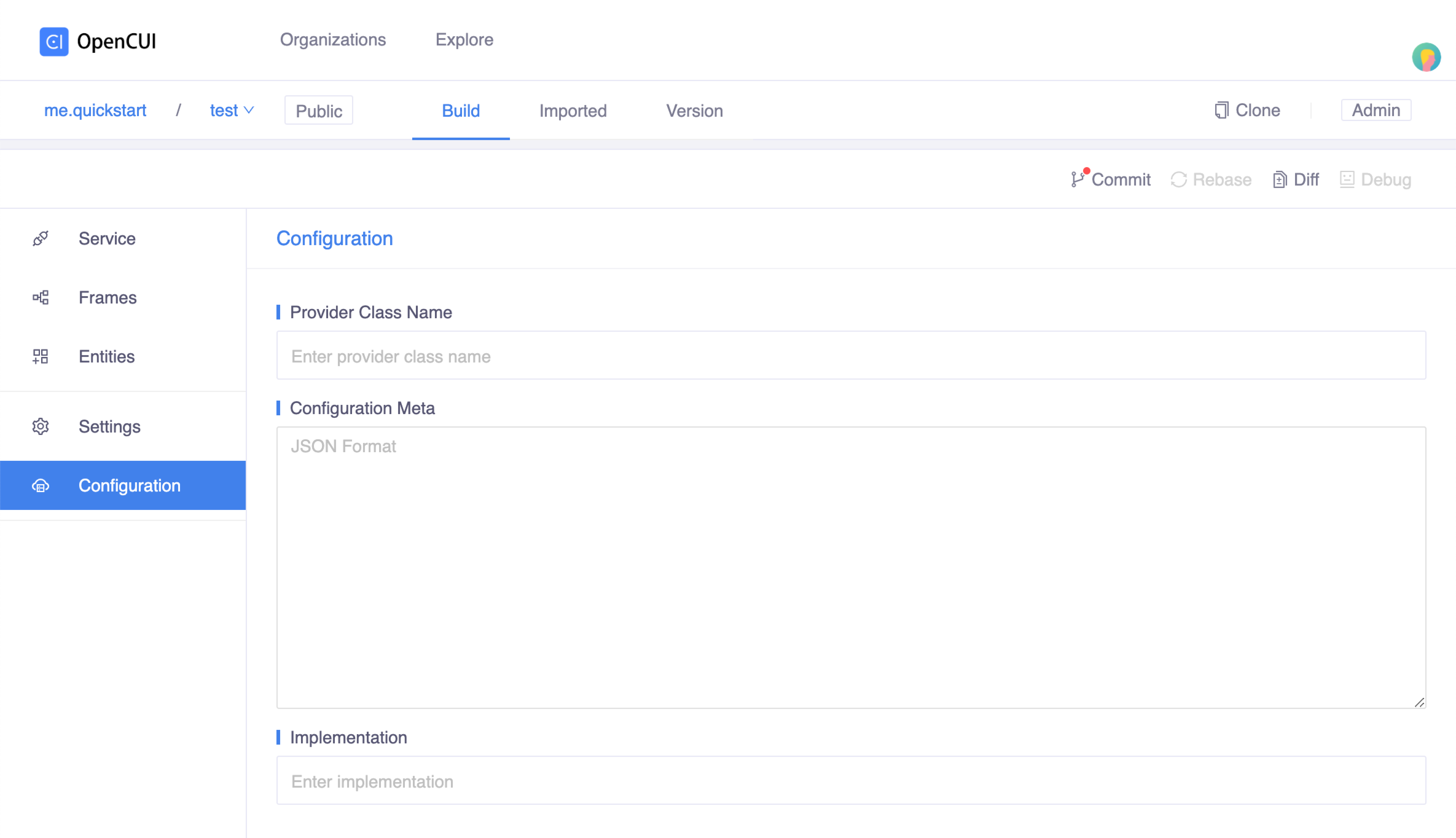Select the Service plug icon in sidebar
This screenshot has width=1456, height=838.
(41, 238)
